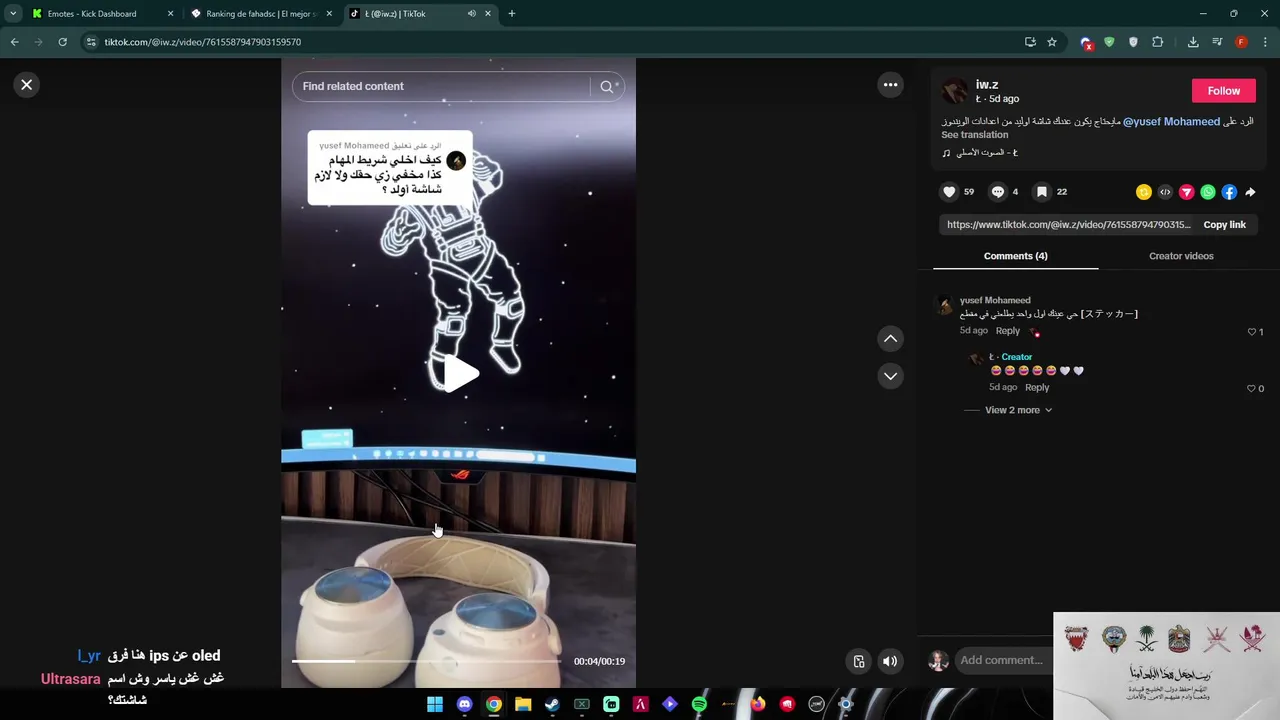
Task: Click the search magnifier in Find related content
Action: 606,86
